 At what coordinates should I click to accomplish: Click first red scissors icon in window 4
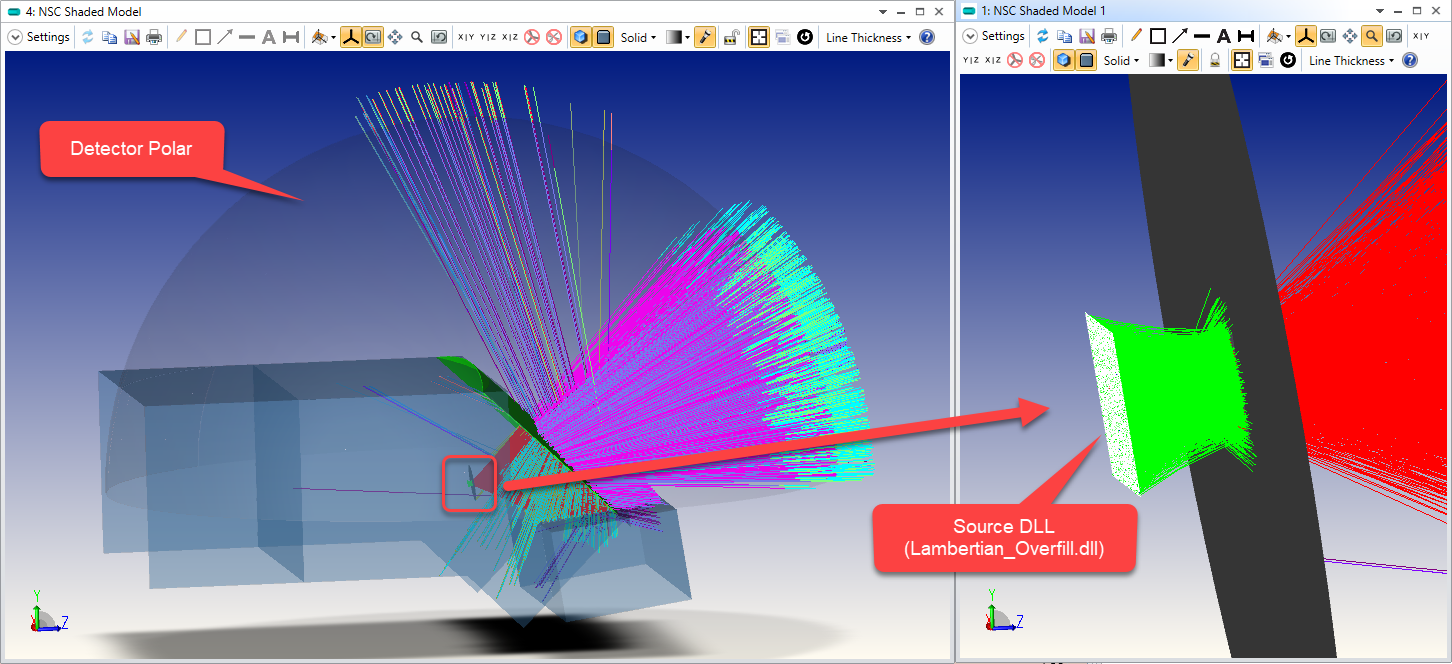coord(532,37)
